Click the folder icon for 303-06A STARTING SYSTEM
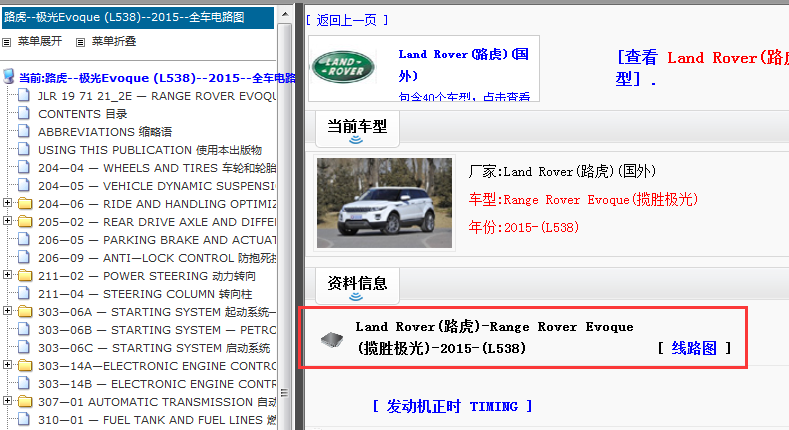Viewport: 789px width, 430px height. pyautogui.click(x=25, y=312)
